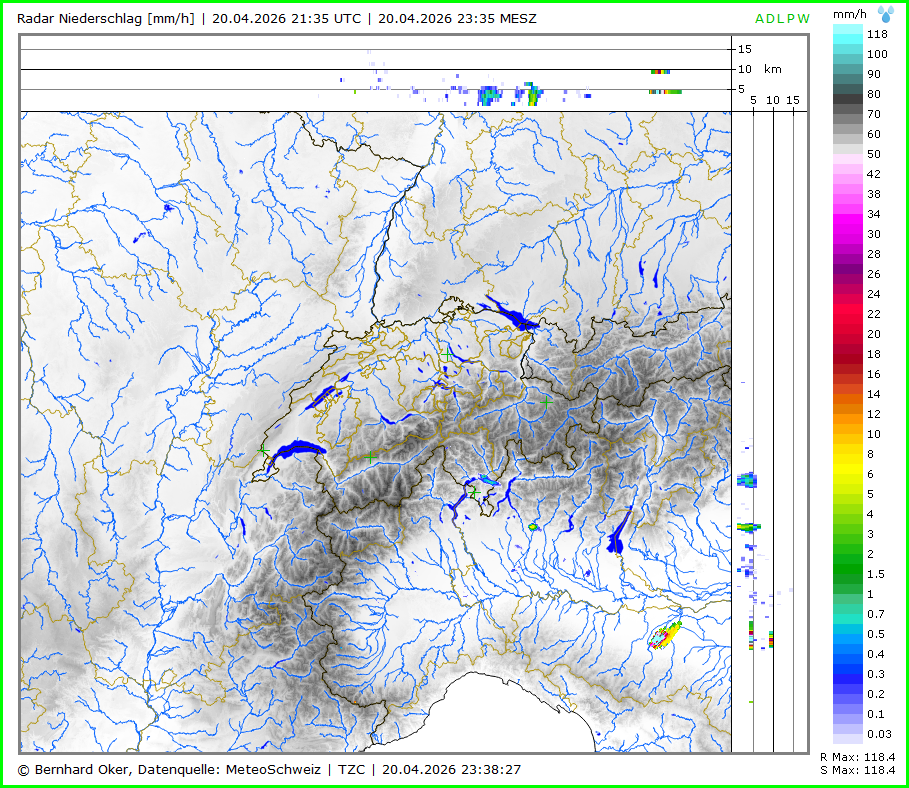Click the Albis radar cross near Zurich
The height and width of the screenshot is (788, 909).
point(446,353)
